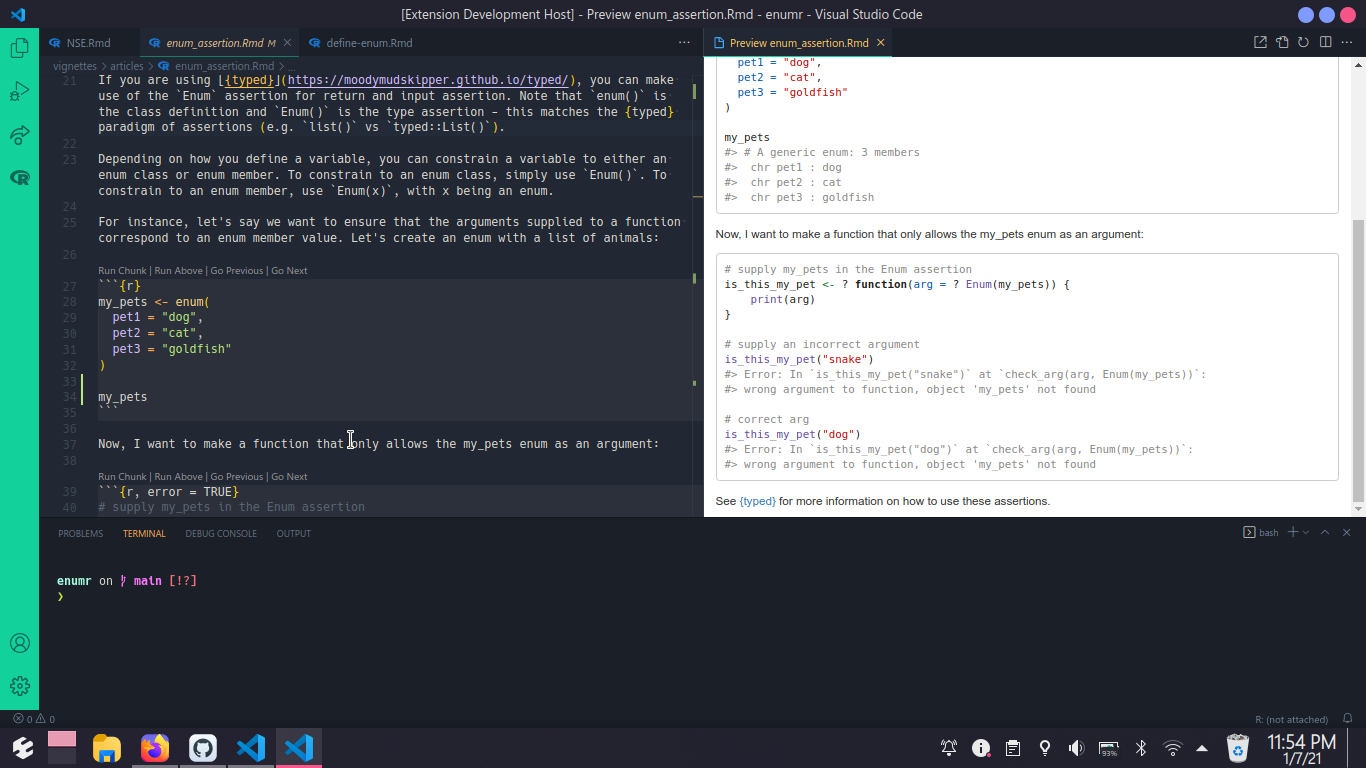Open Bluetooth settings in the system tray
The height and width of the screenshot is (768, 1366).
(x=1140, y=747)
